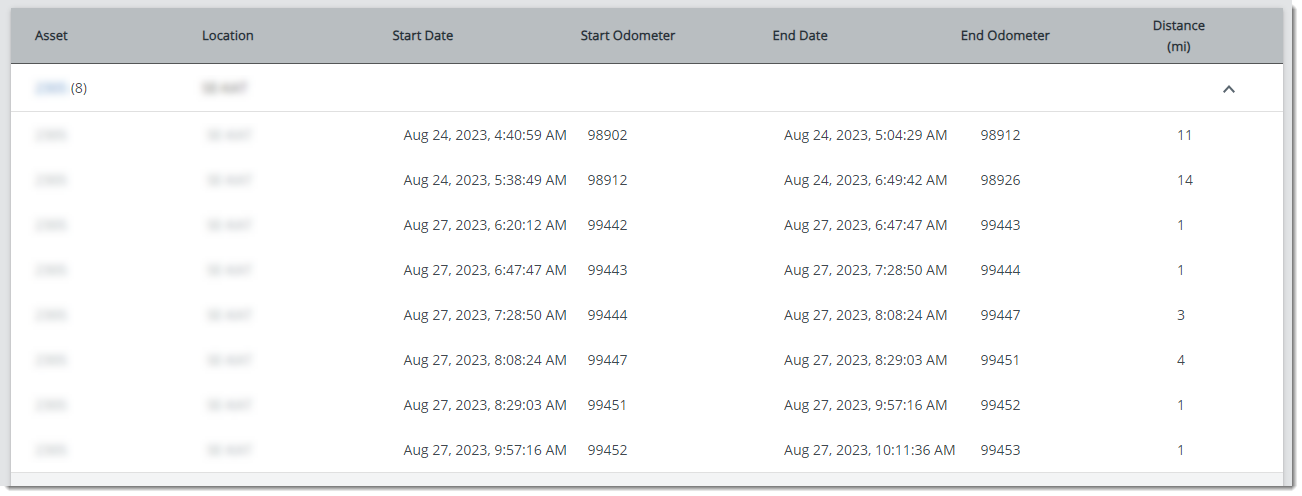Screen dimensions: 1302x496
Task: Sort by the Location column header
Action: pos(228,35)
